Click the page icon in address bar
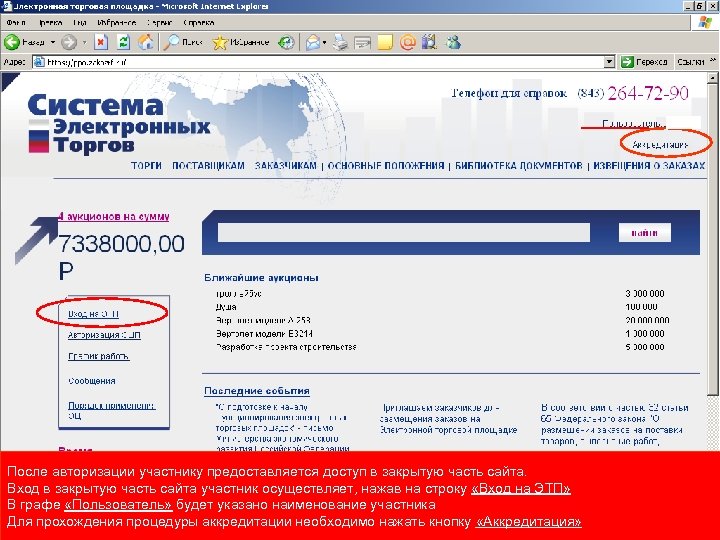 [39, 62]
